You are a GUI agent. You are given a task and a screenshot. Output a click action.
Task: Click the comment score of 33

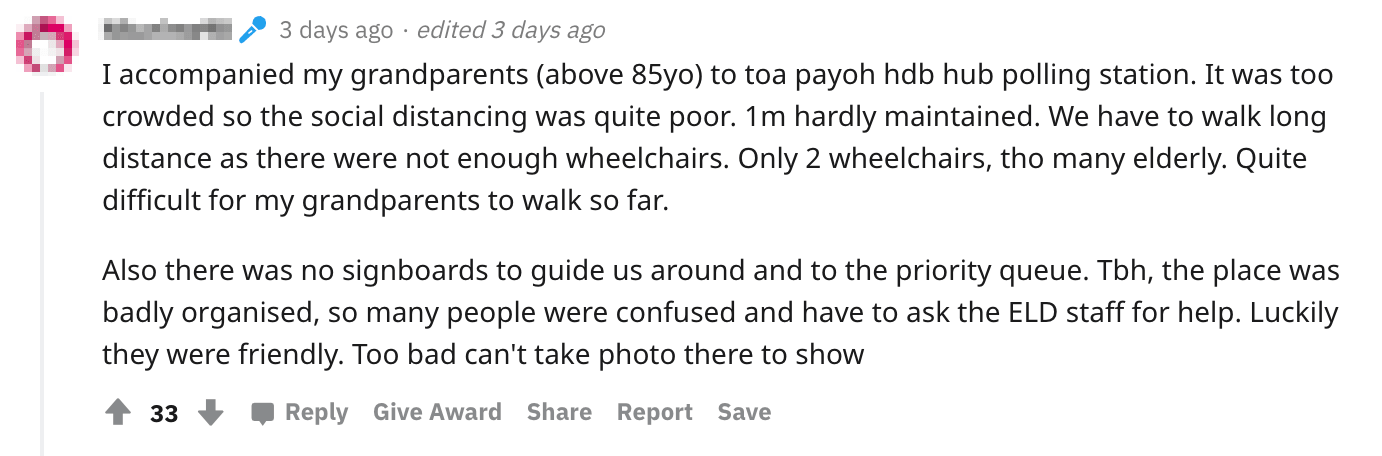point(164,413)
